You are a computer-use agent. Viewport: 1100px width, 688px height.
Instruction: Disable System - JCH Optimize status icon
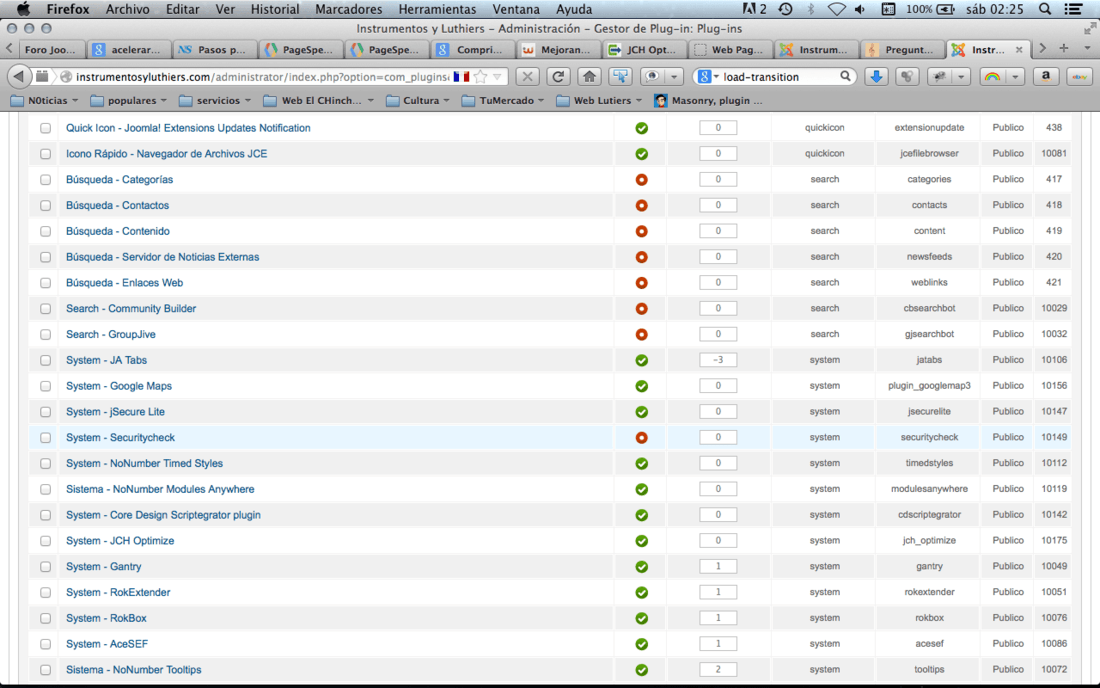point(641,541)
